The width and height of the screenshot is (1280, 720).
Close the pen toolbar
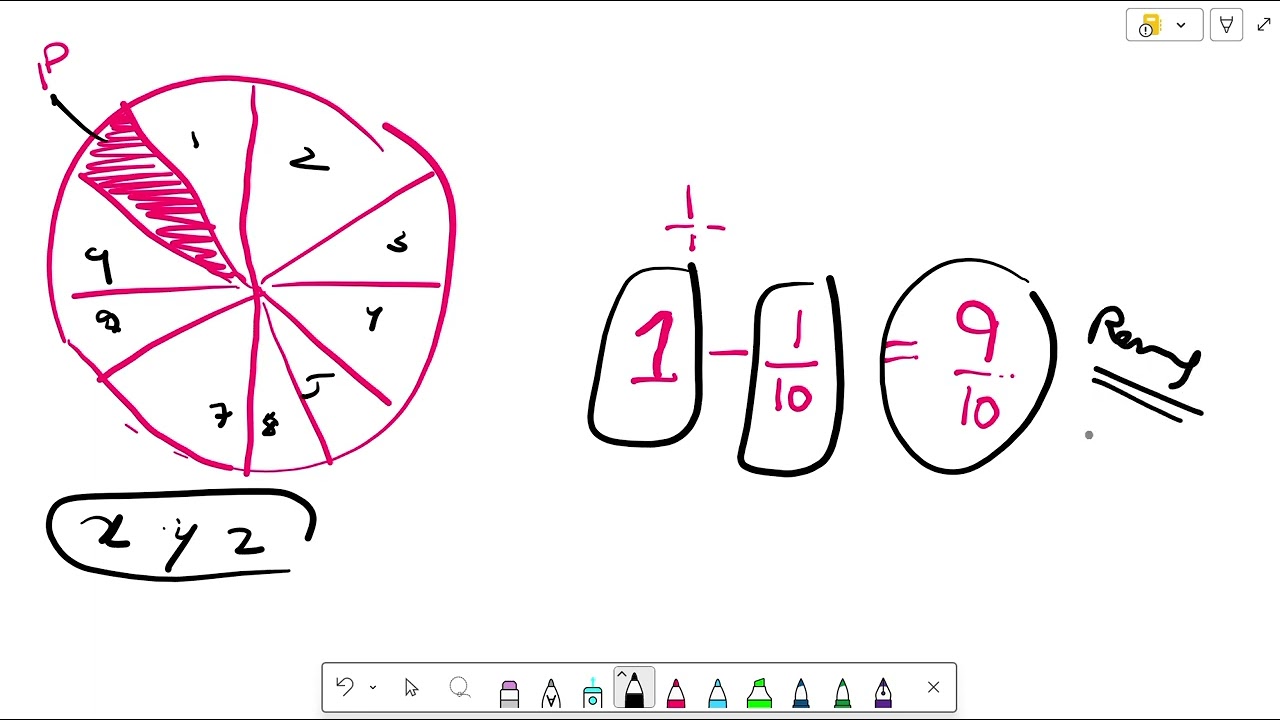(933, 687)
